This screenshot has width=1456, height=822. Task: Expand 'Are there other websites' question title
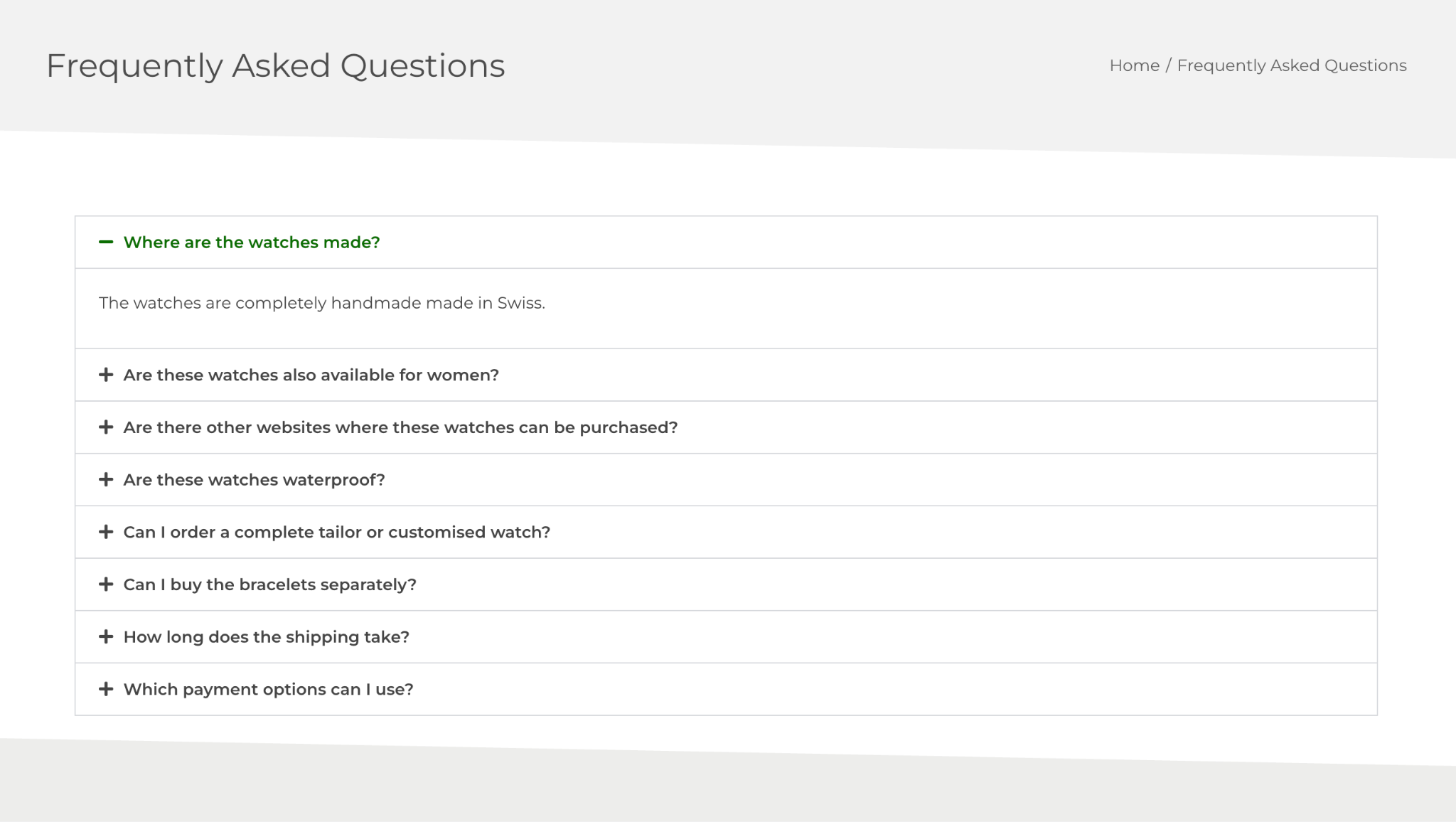pos(400,427)
